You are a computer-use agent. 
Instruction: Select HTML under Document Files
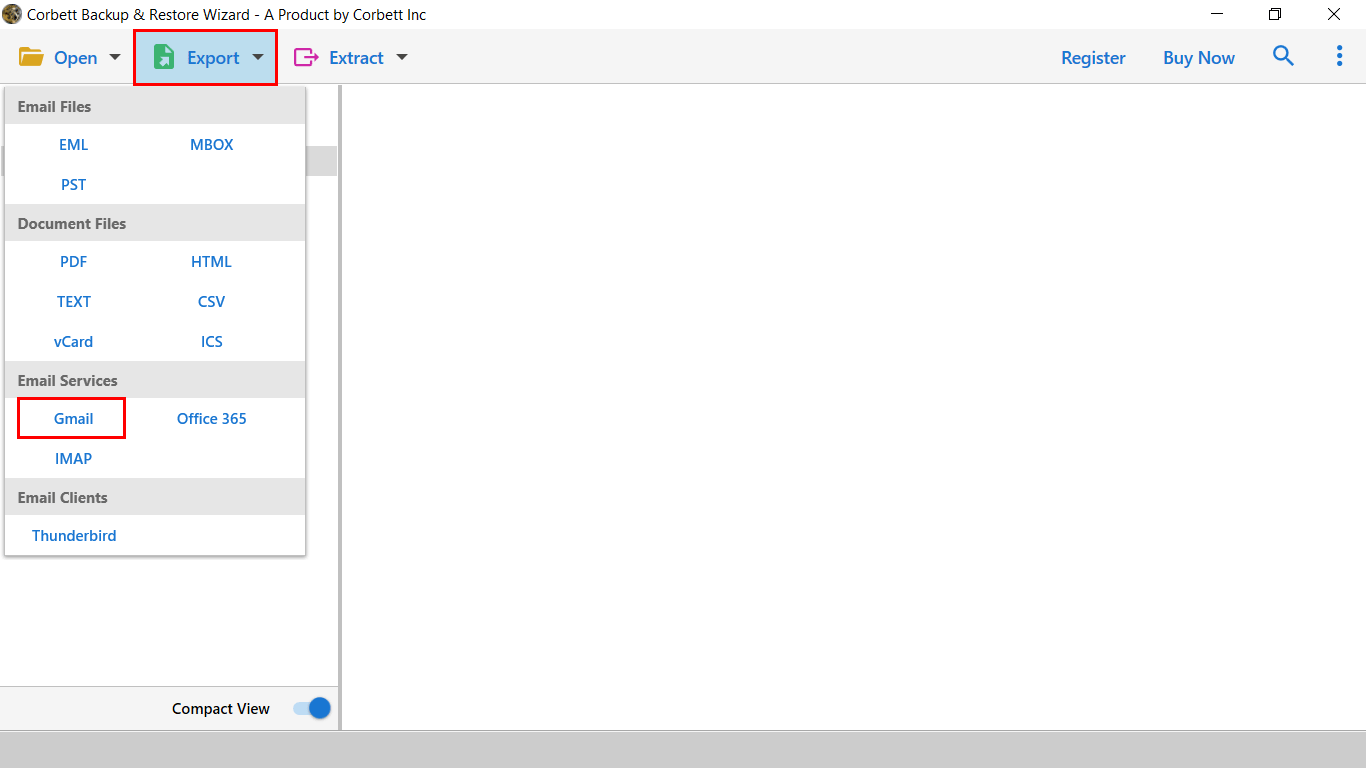tap(211, 261)
